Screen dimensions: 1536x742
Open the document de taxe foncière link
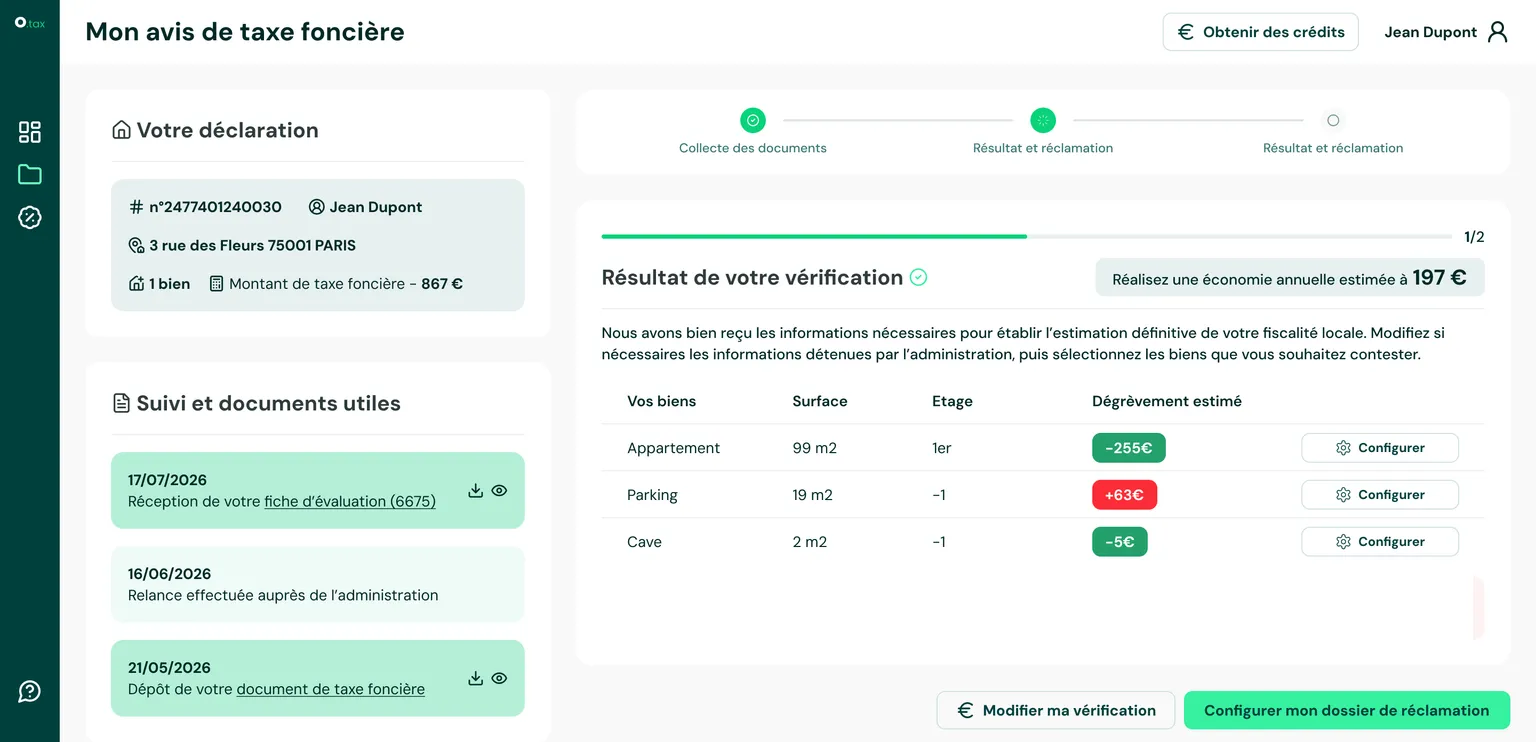[331, 689]
